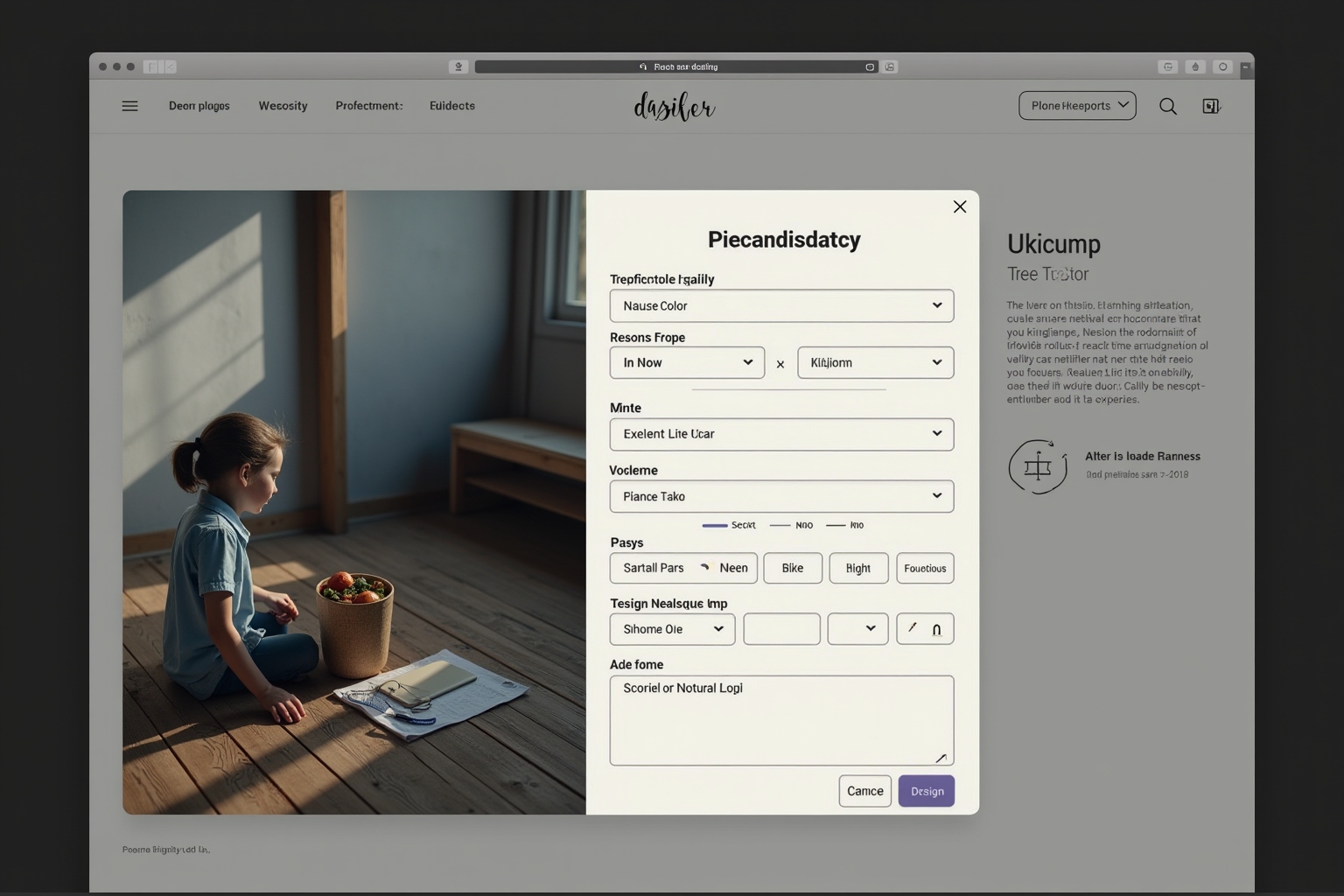Click the purple Design button
Viewport: 1344px width, 896px height.
pos(926,791)
